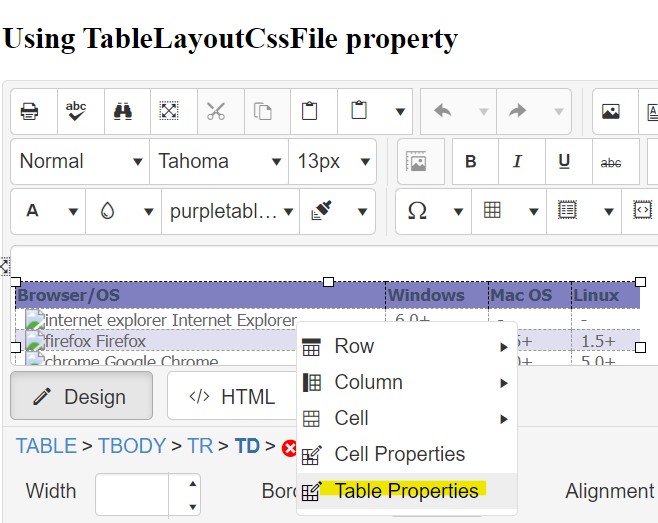Toggle italic formatting
Viewport: 658px width, 523px height.
(517, 162)
